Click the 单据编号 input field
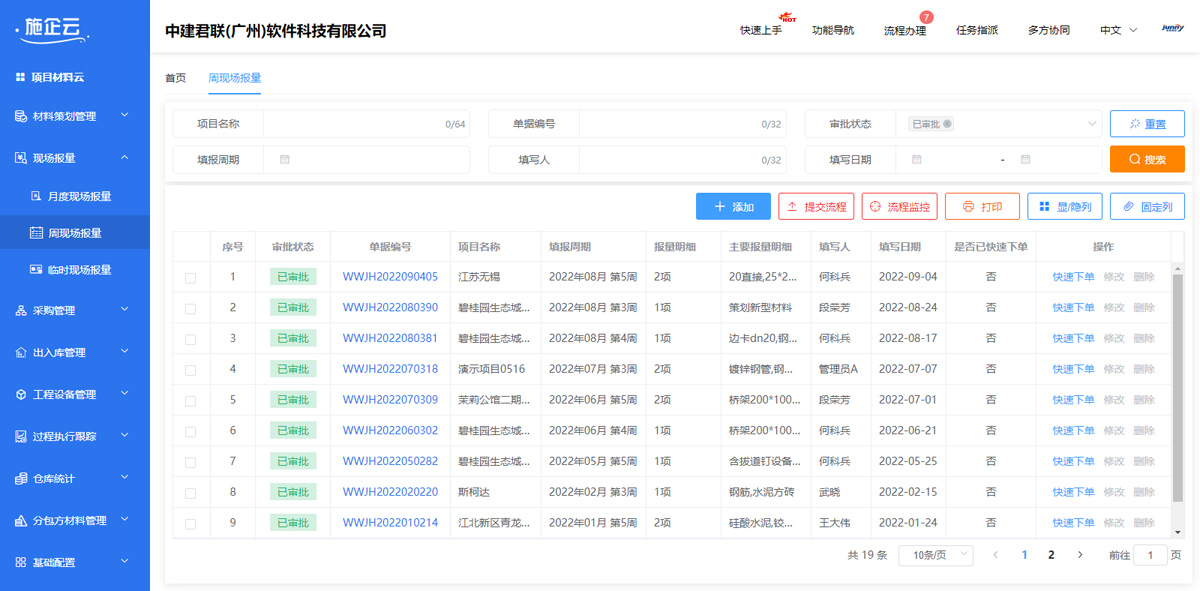1200x591 pixels. click(x=682, y=124)
